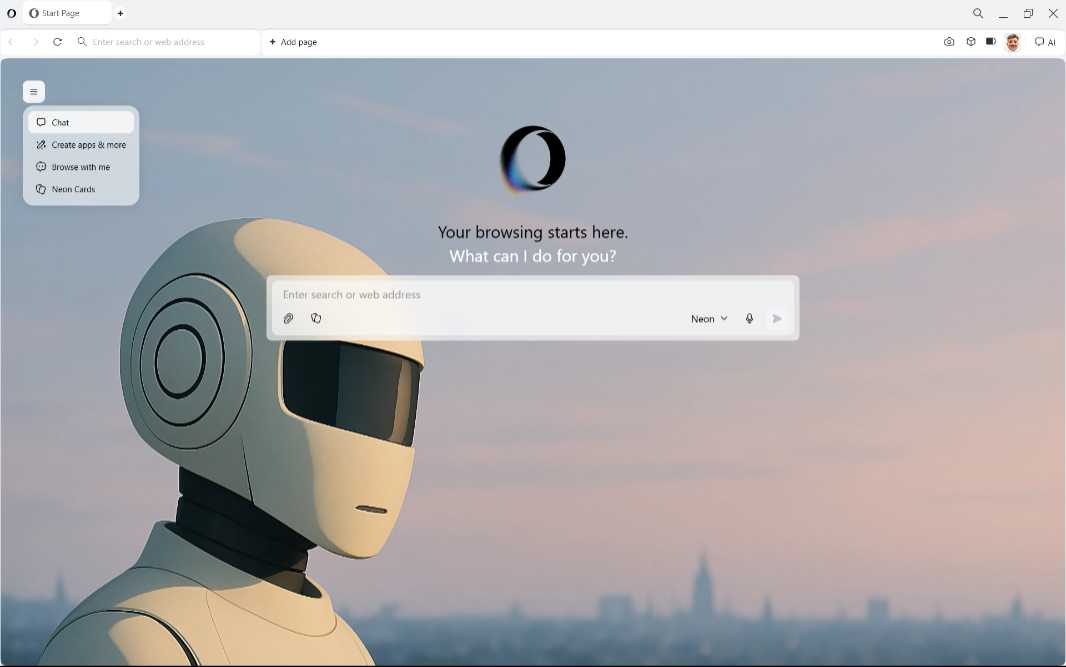Attach a file with paperclip icon
Viewport: 1066px width, 667px height.
[x=288, y=318]
